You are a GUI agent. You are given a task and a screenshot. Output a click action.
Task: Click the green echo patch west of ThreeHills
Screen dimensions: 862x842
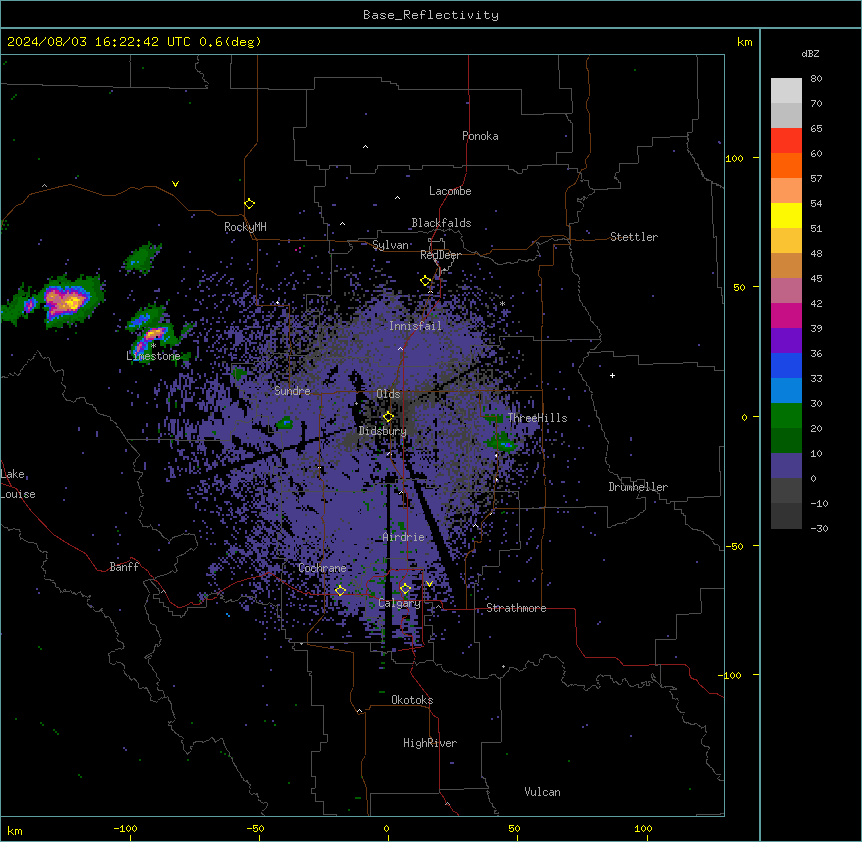[x=501, y=441]
